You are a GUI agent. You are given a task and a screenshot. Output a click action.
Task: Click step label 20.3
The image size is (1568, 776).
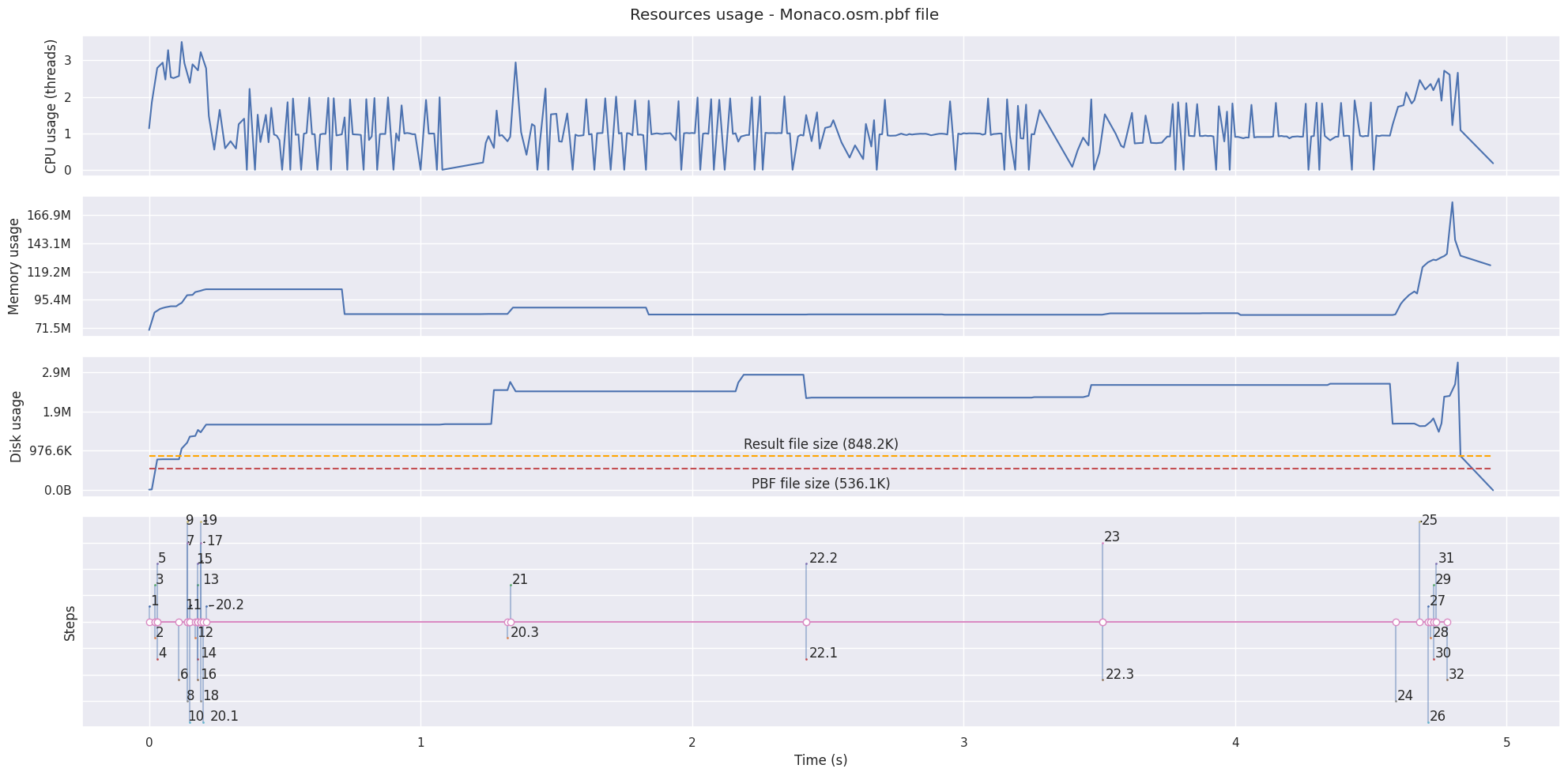[x=525, y=632]
